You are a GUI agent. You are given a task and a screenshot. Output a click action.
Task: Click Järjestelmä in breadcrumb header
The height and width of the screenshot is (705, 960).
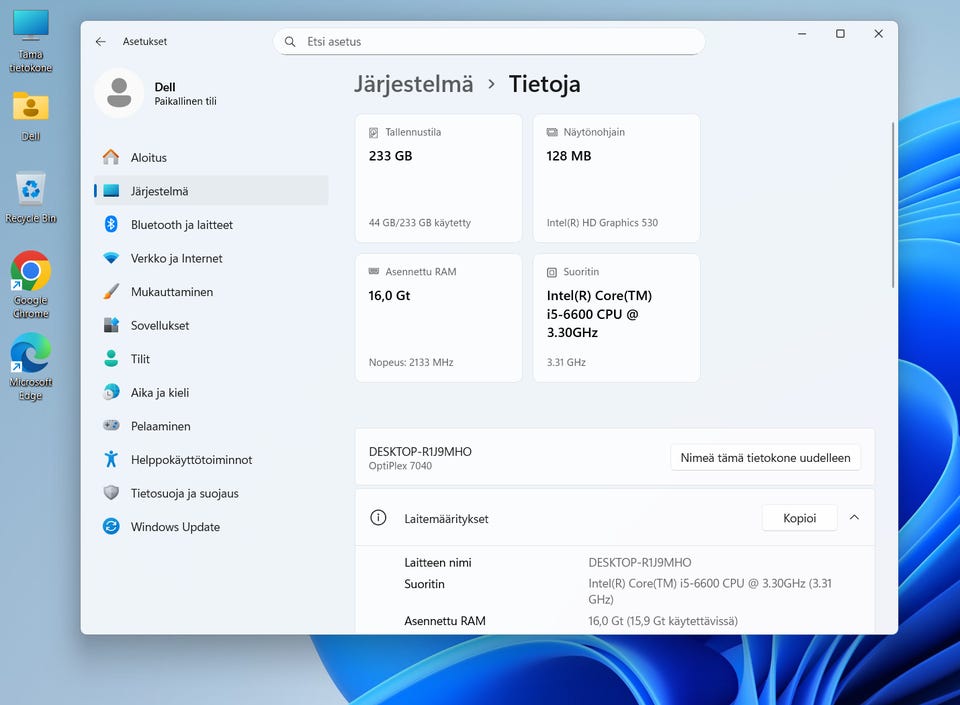point(413,84)
